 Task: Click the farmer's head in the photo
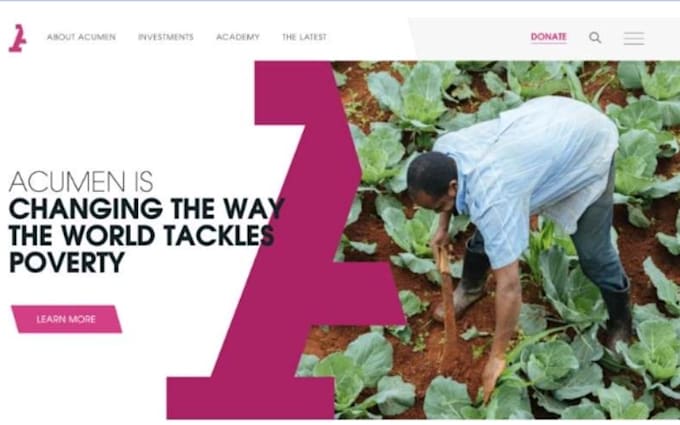click(432, 181)
